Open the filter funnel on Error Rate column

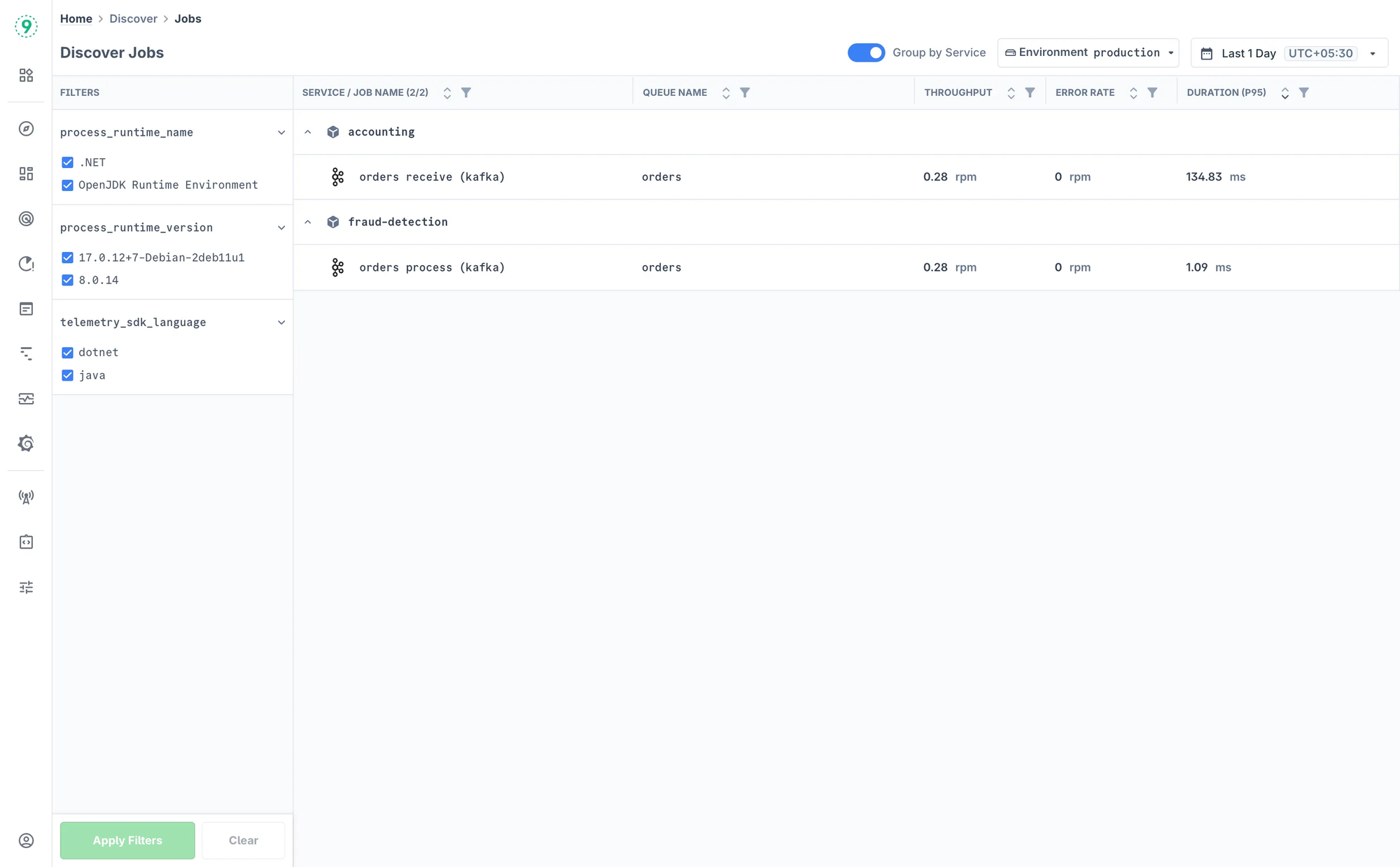click(x=1152, y=92)
